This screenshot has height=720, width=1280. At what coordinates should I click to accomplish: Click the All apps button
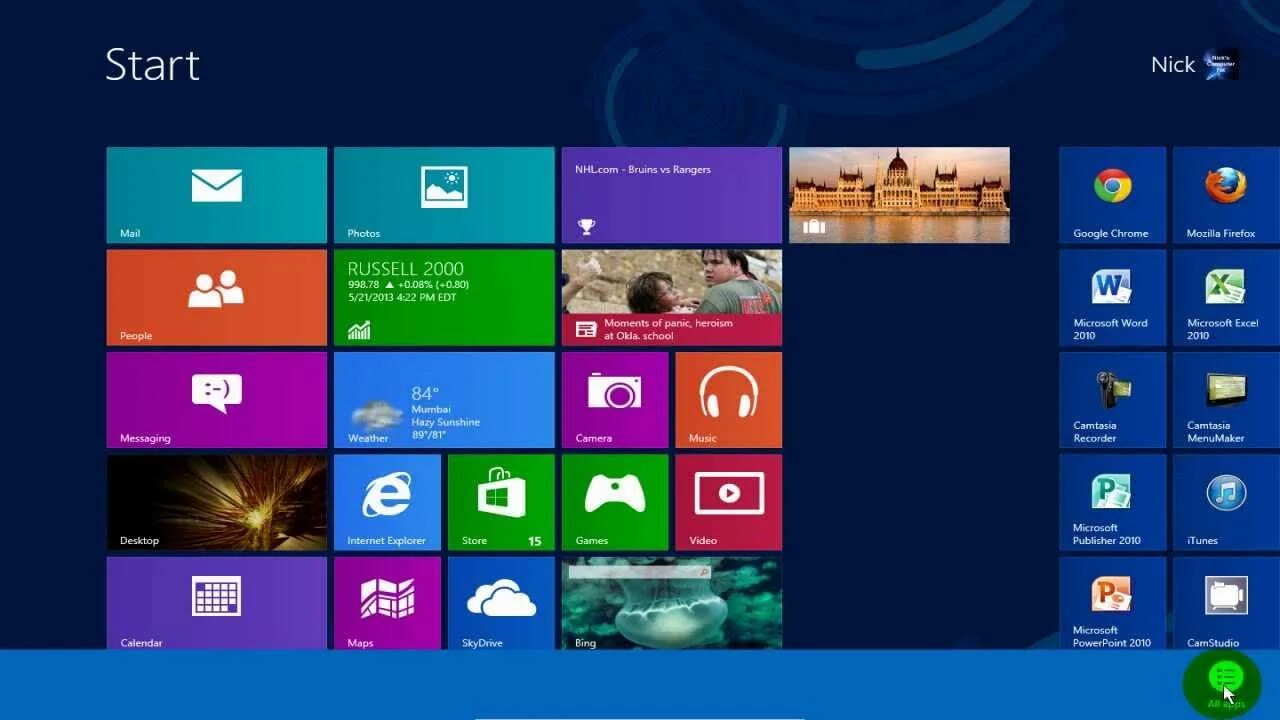(x=1224, y=683)
